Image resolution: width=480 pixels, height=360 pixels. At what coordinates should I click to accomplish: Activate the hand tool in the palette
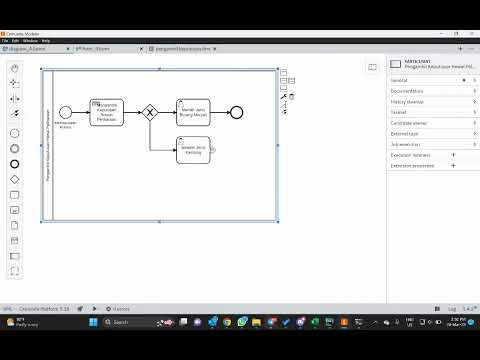[14, 69]
